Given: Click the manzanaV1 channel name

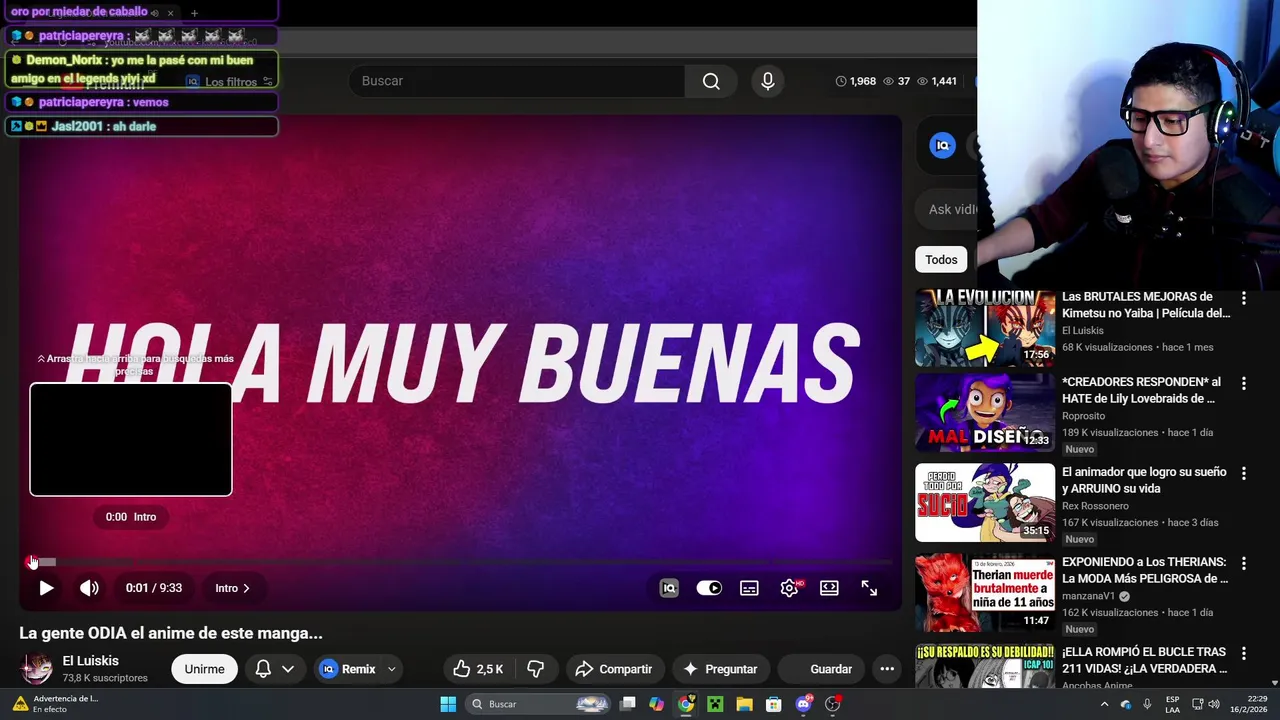Looking at the screenshot, I should click(1088, 596).
